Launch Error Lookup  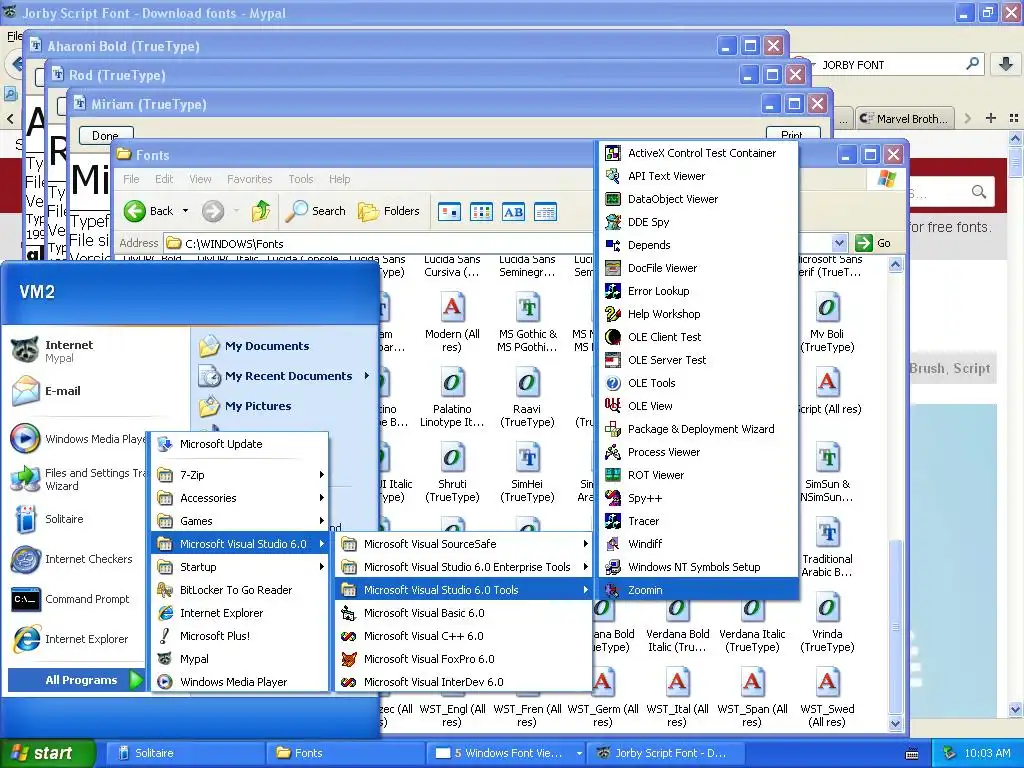pyautogui.click(x=698, y=291)
